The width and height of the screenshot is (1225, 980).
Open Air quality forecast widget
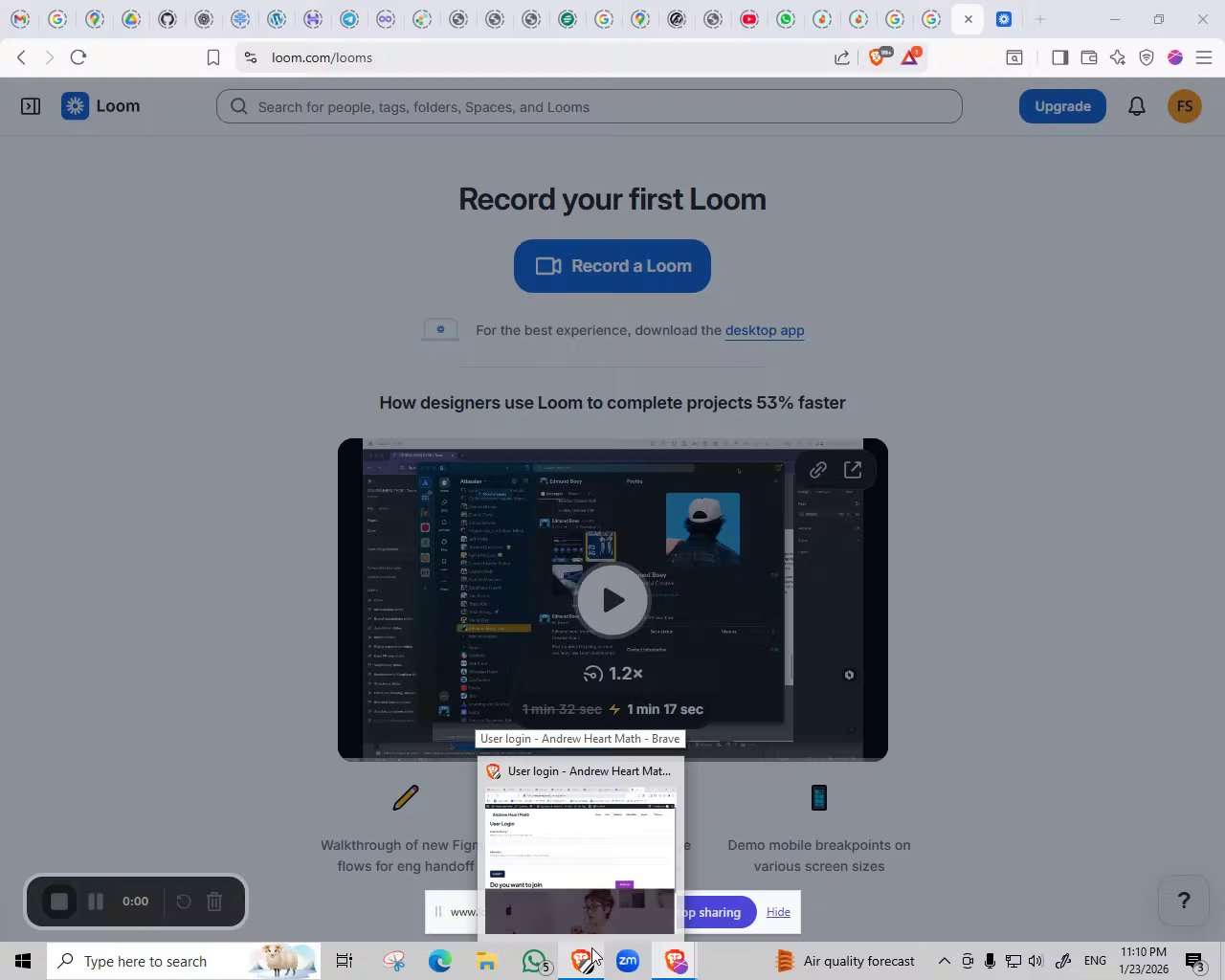pyautogui.click(x=845, y=961)
